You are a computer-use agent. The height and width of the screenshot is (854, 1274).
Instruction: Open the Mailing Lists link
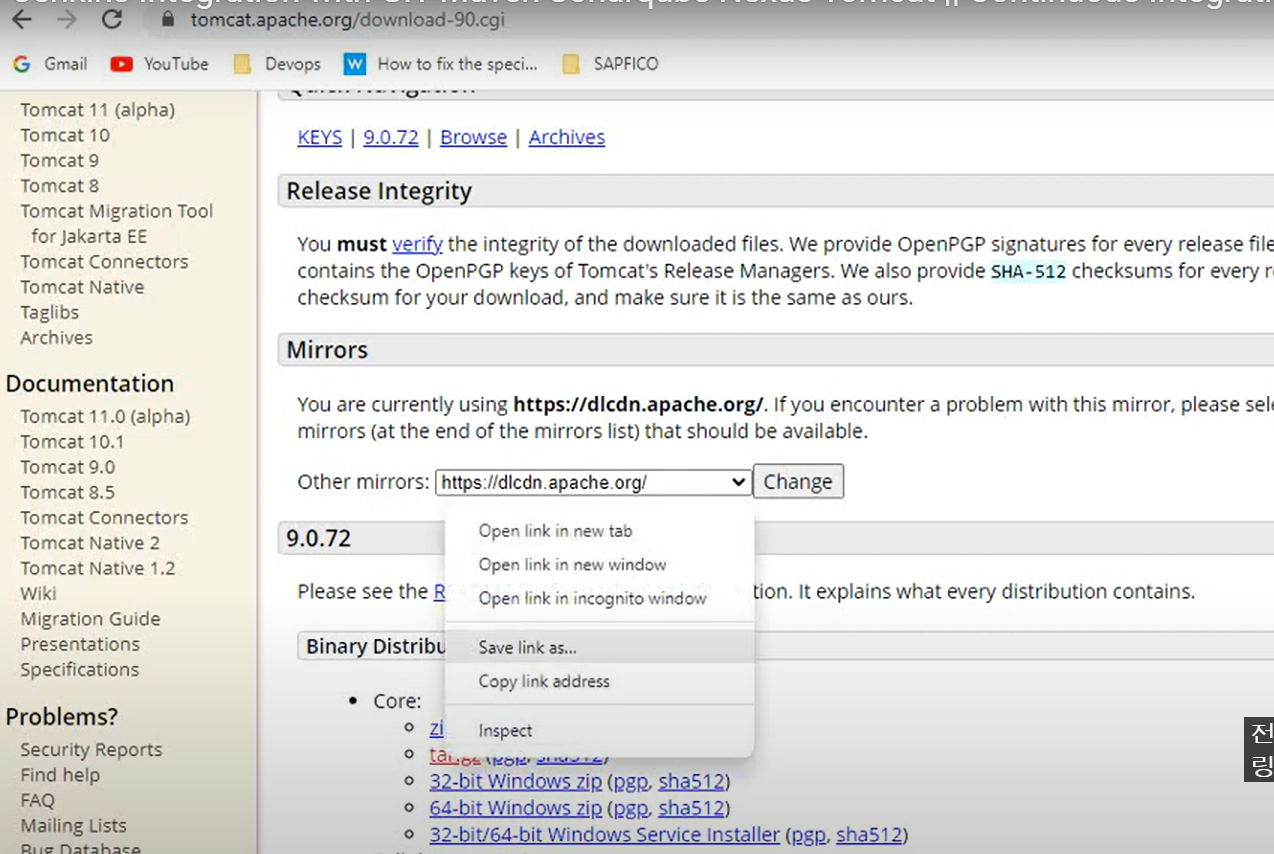pyautogui.click(x=73, y=826)
